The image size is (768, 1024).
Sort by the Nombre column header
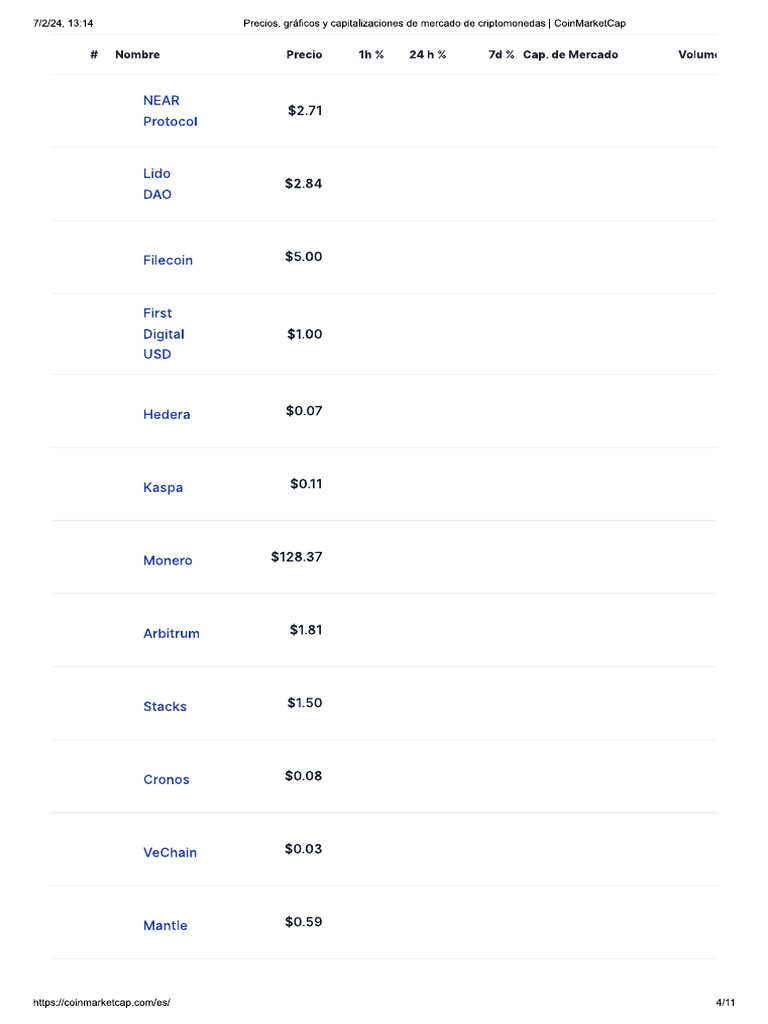coord(137,55)
